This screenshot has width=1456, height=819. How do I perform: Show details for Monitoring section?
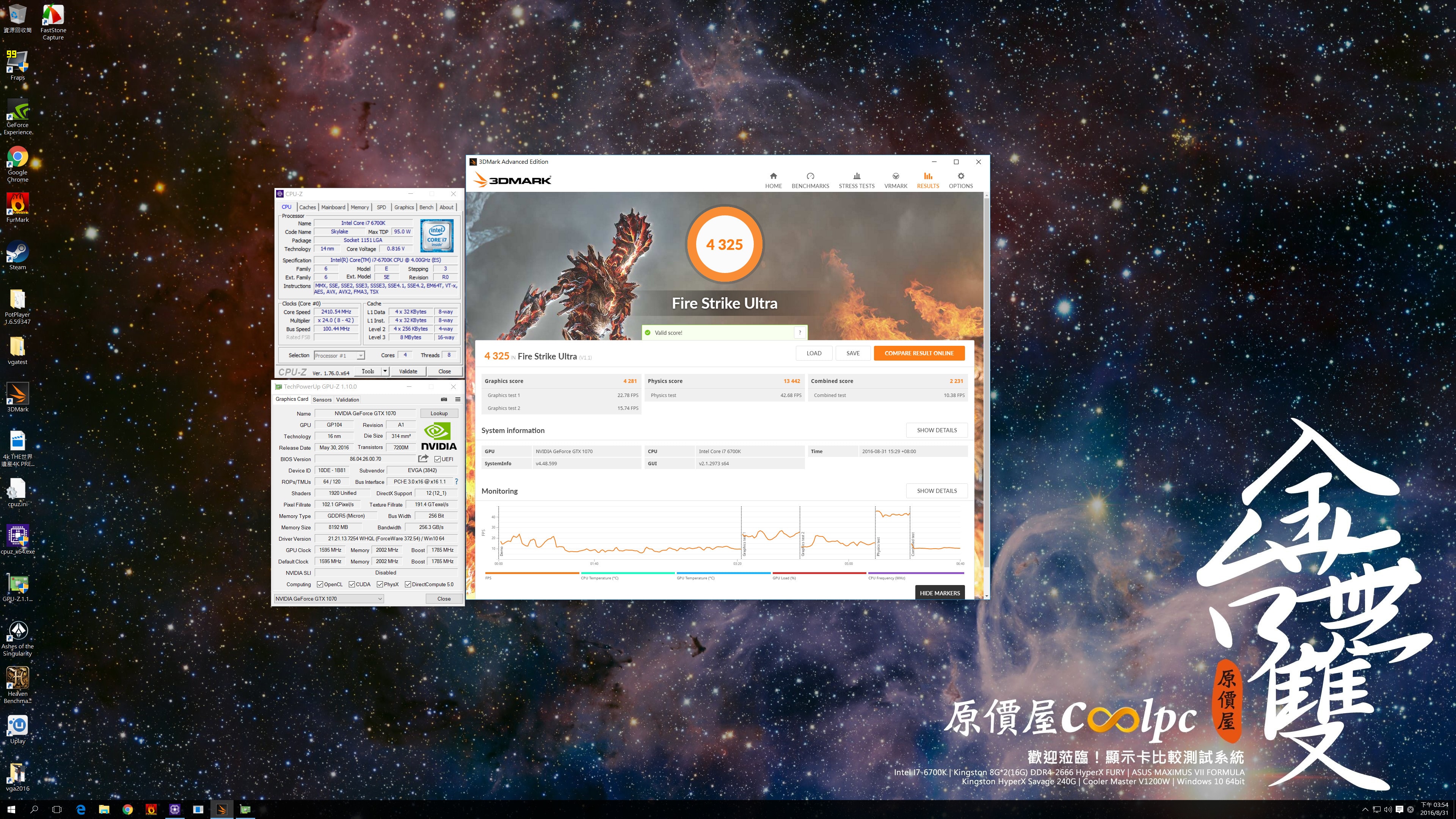click(937, 491)
